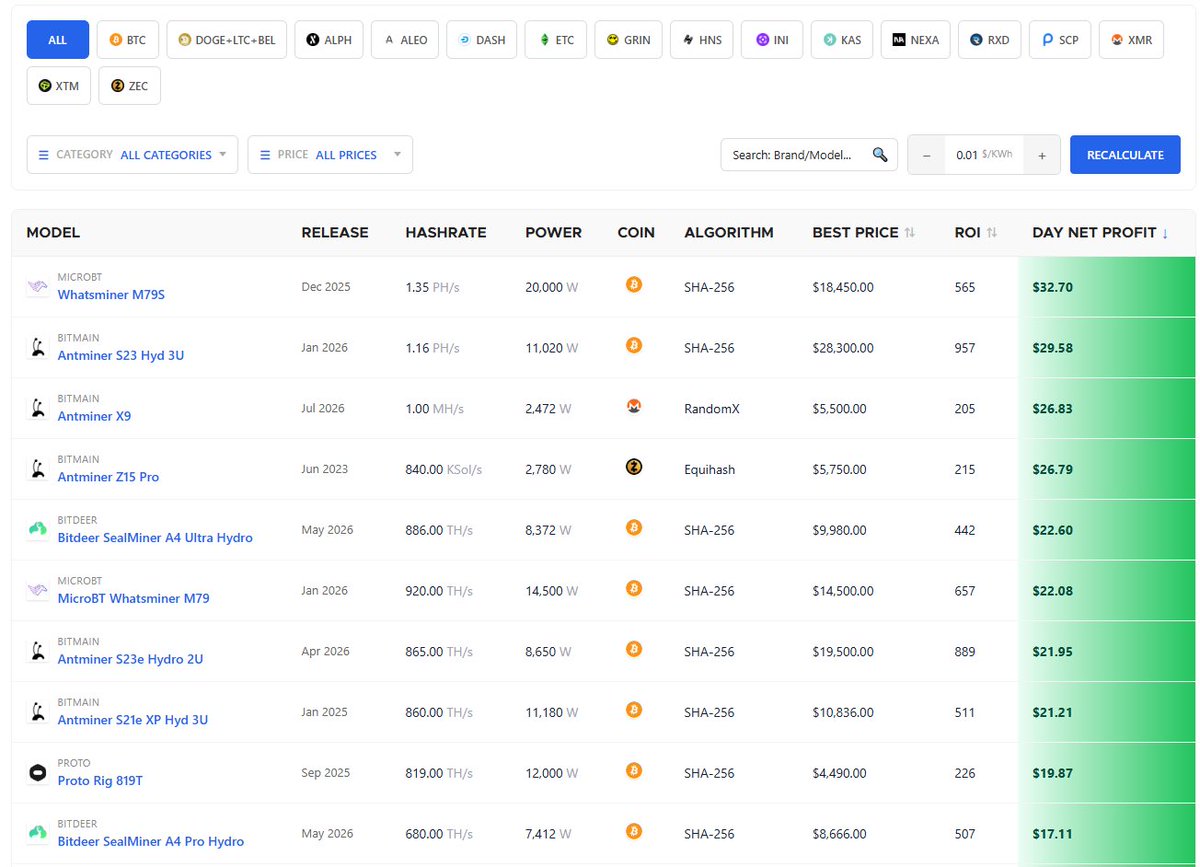Image resolution: width=1200 pixels, height=867 pixels.
Task: Open Bitdeer SealMiner A4 Ultra Hydro link
Action: pos(155,538)
